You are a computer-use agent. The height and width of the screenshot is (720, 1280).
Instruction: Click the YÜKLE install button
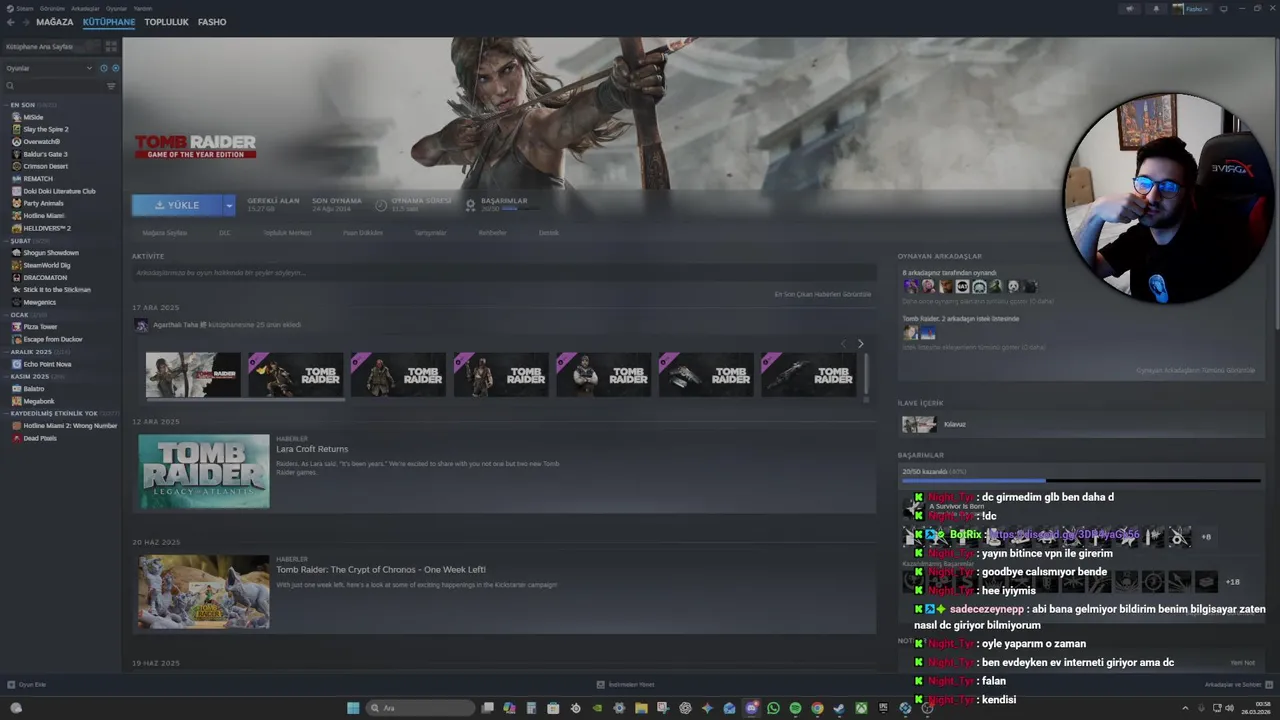pos(177,205)
